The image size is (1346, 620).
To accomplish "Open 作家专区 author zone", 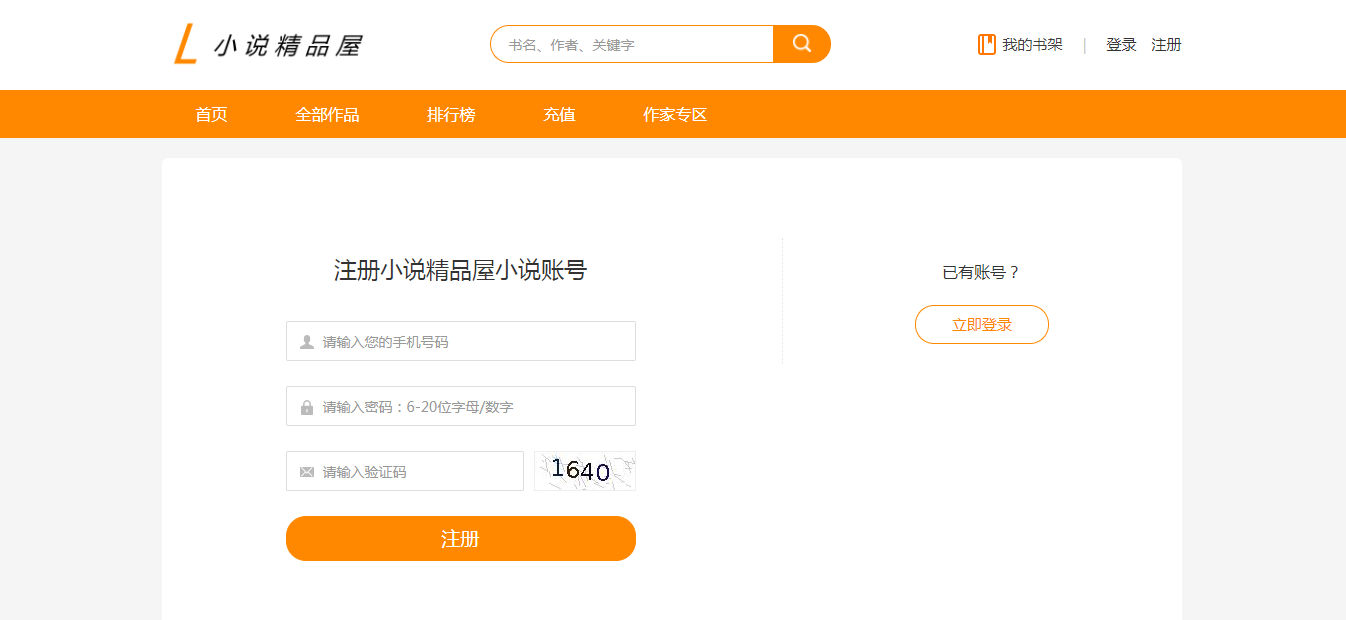I will click(675, 115).
